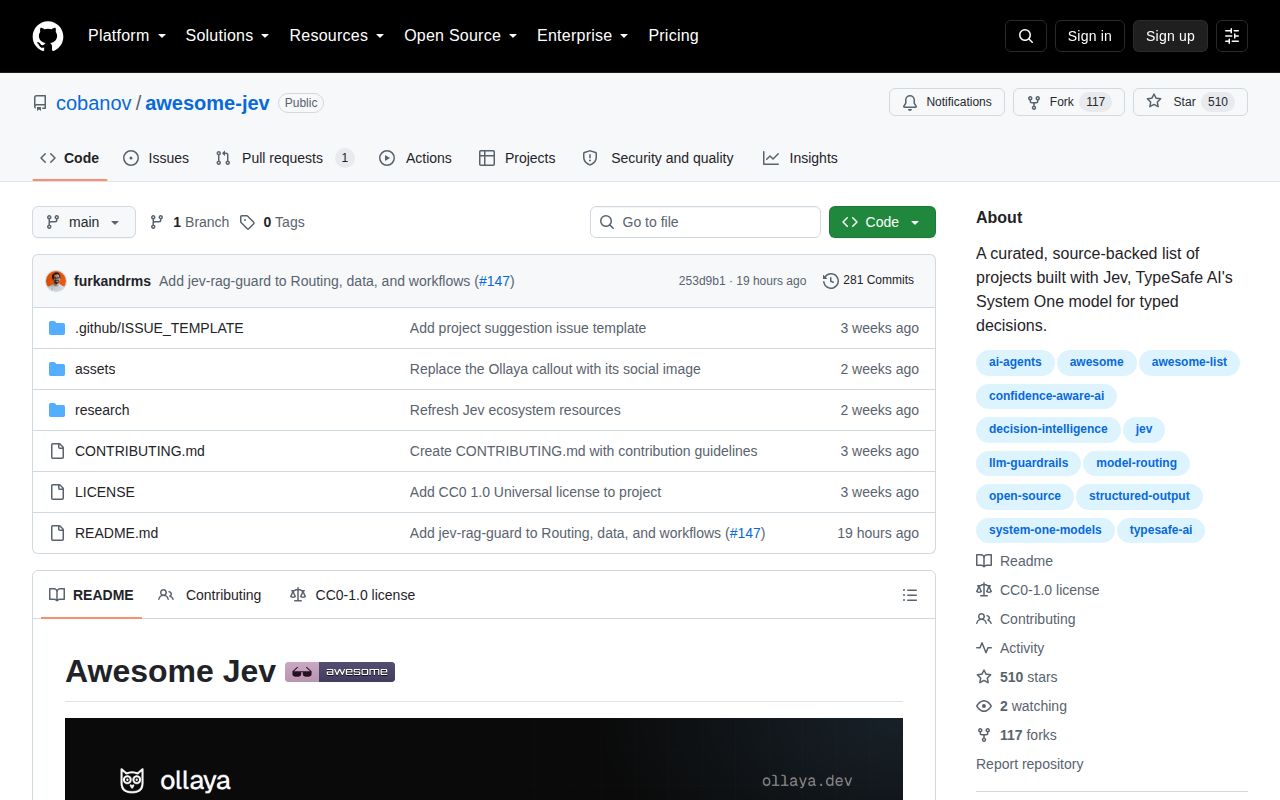
Task: Open furkandrms author profile link
Action: [112, 281]
